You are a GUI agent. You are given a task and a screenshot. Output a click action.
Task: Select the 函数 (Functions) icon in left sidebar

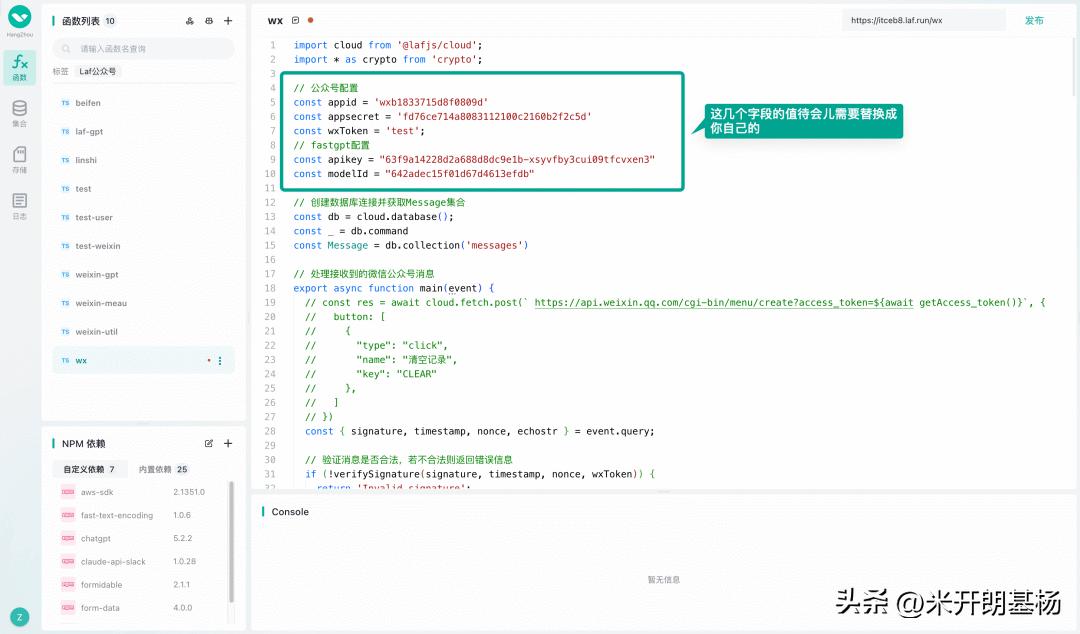coord(19,66)
